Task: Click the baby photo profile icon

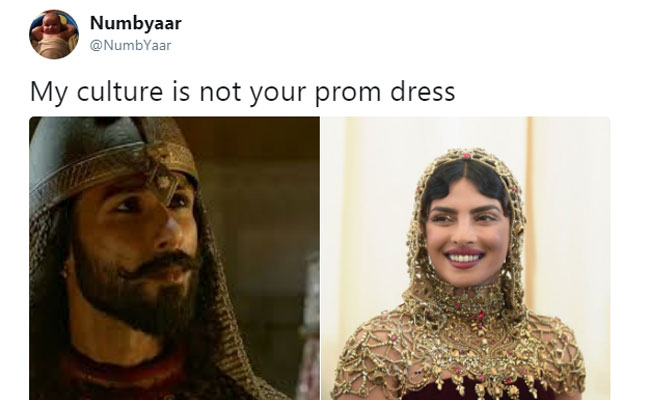Action: (x=54, y=34)
